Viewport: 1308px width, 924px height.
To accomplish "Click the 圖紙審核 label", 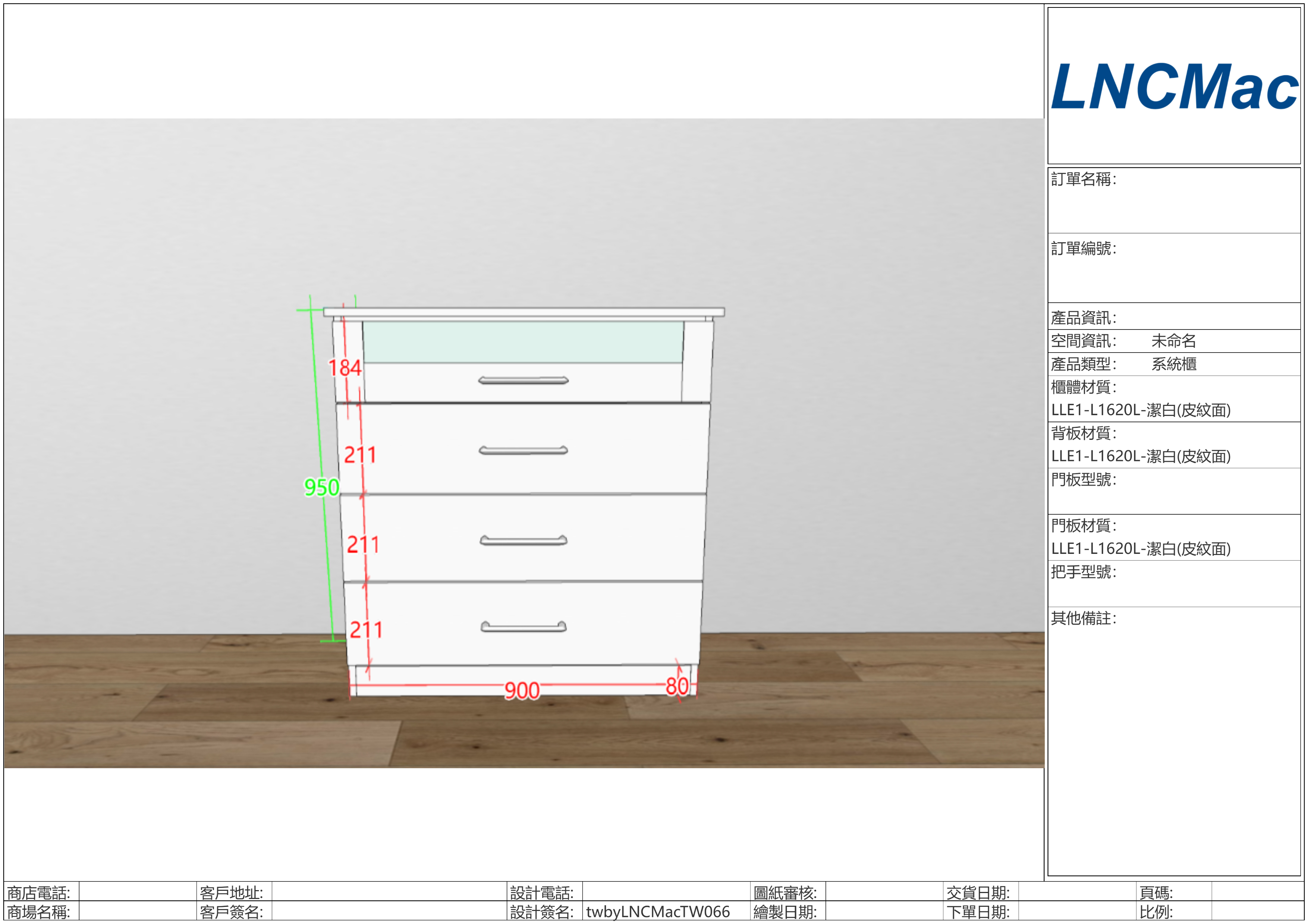I will (785, 893).
